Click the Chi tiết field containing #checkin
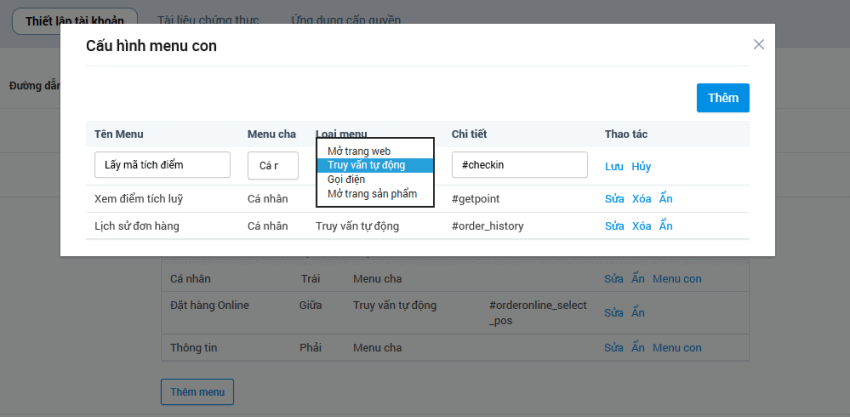Image resolution: width=850 pixels, height=417 pixels. [x=519, y=165]
